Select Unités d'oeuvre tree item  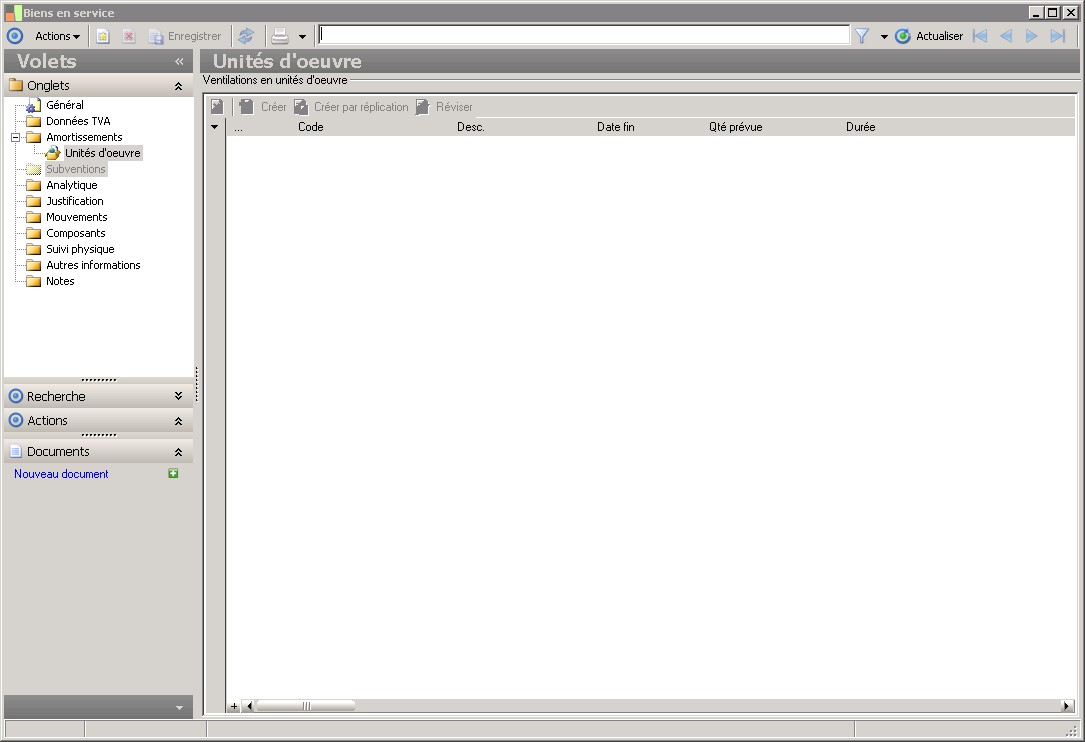102,153
